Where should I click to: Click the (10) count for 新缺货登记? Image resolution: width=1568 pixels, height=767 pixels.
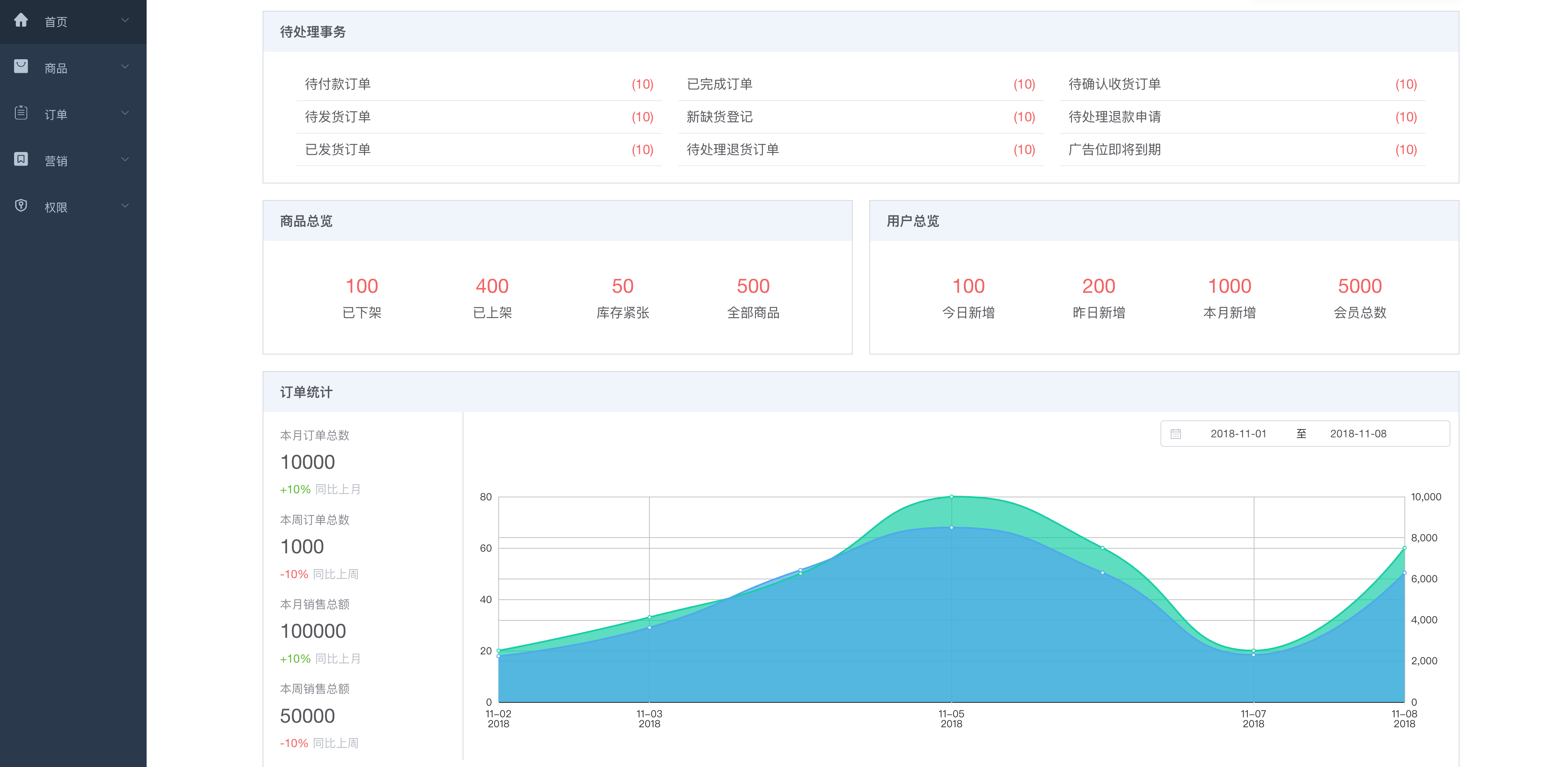[x=1024, y=117]
